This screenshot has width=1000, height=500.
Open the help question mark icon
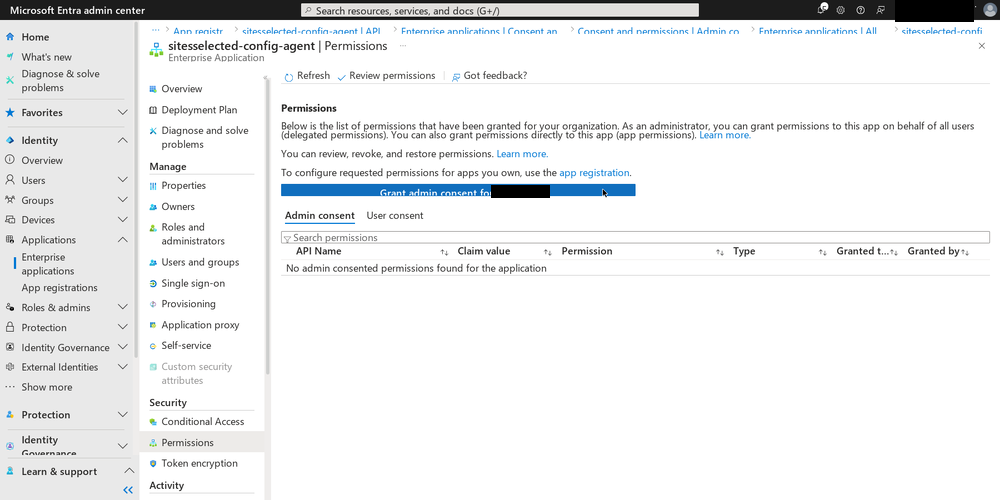[x=860, y=10]
